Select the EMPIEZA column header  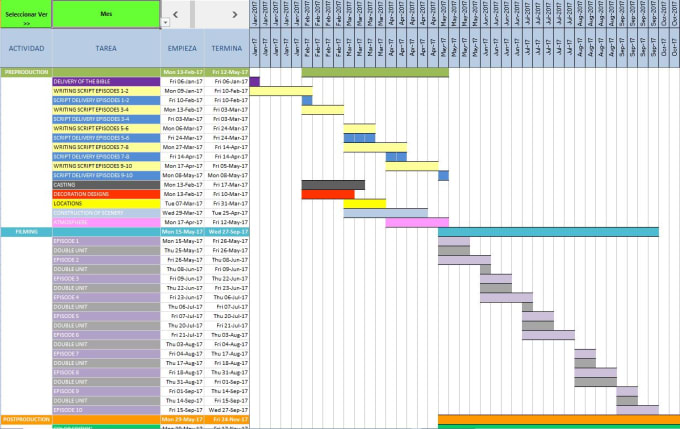point(182,48)
